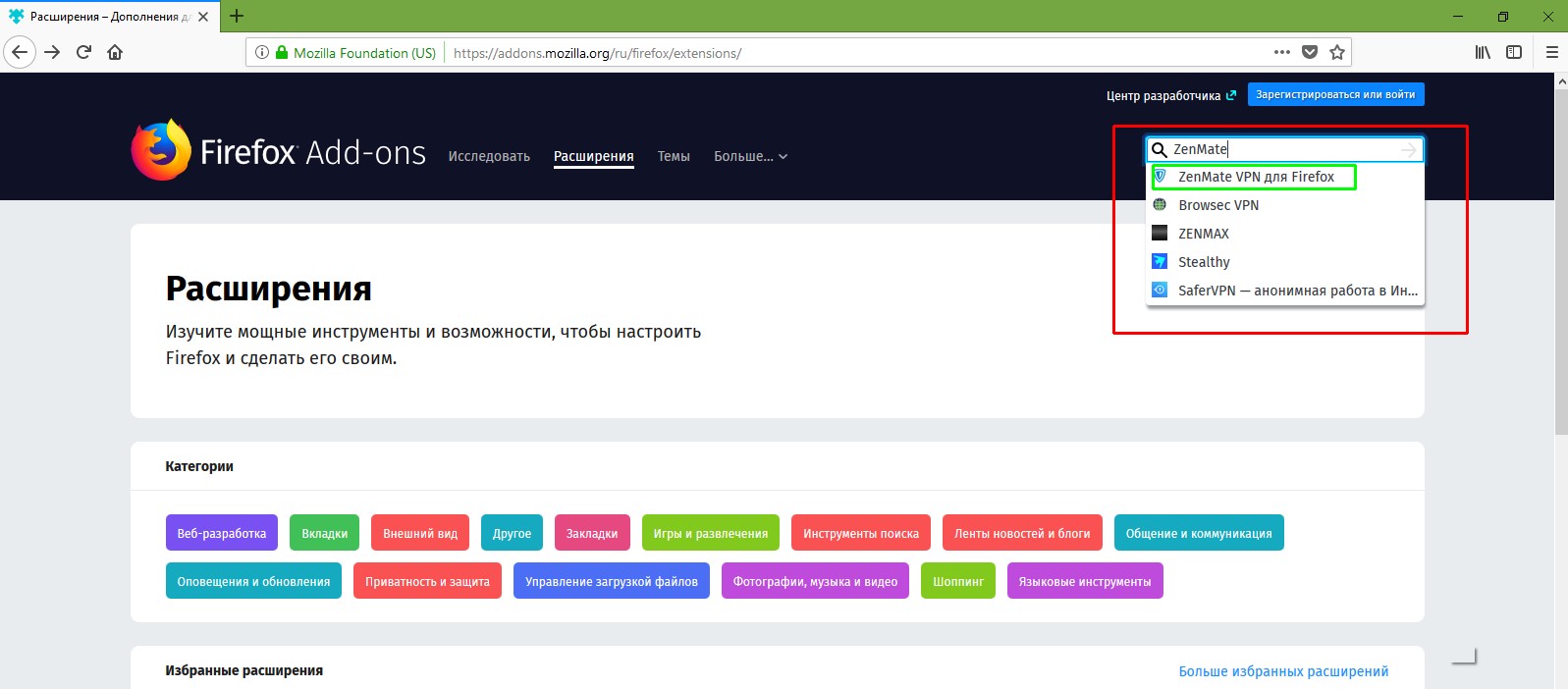Open Приватность и защита category

pos(427,581)
